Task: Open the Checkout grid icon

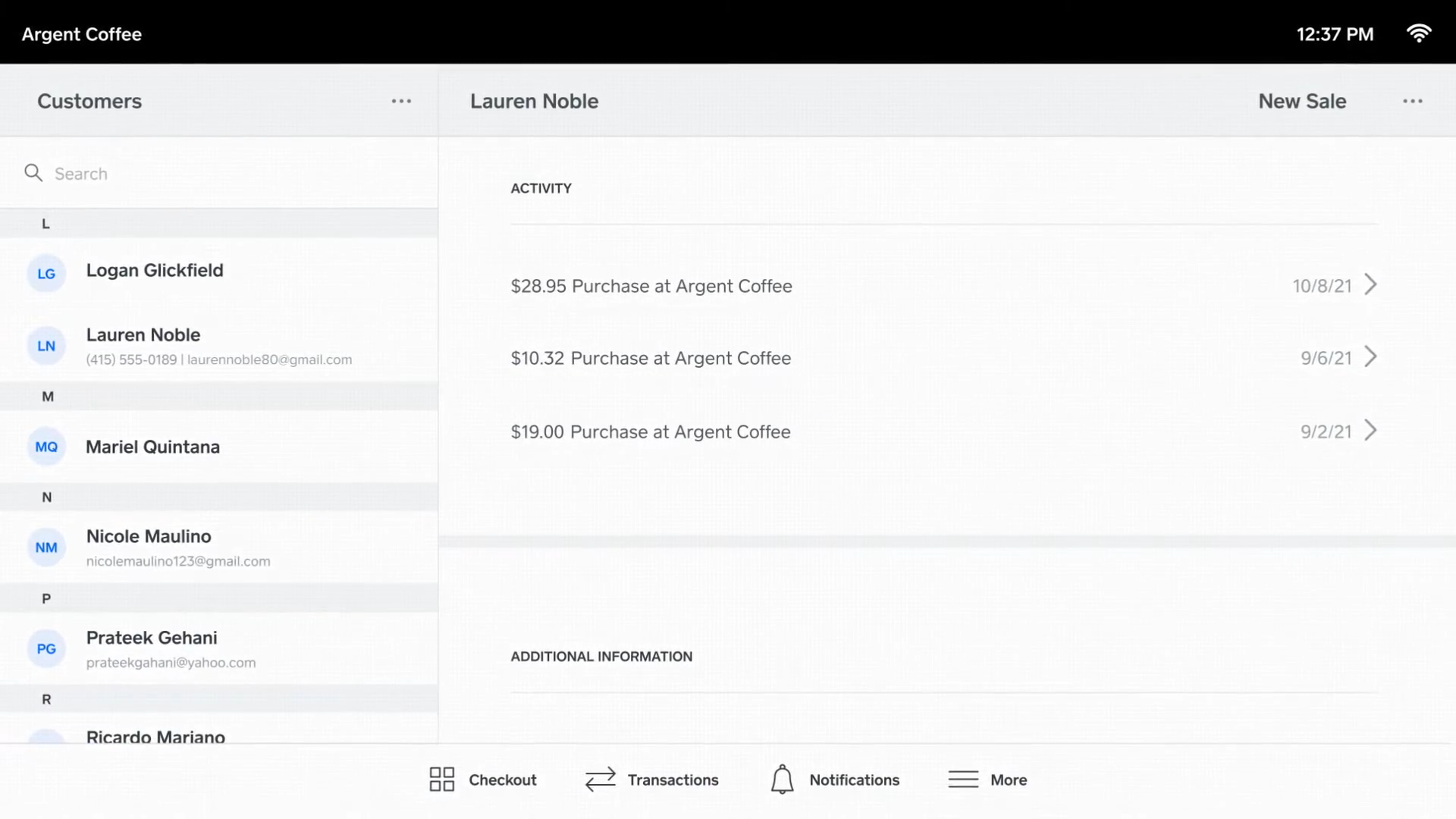Action: (x=441, y=779)
